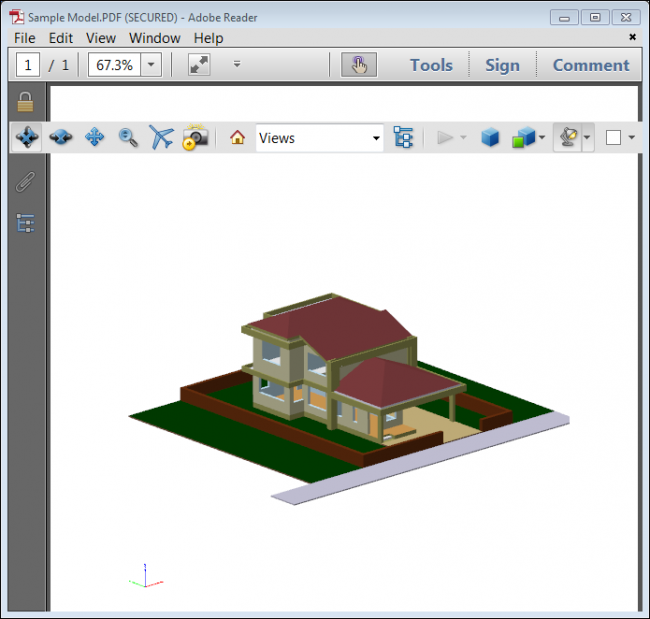Viewport: 650px width, 619px height.
Task: Click the page number input field
Action: point(28,65)
